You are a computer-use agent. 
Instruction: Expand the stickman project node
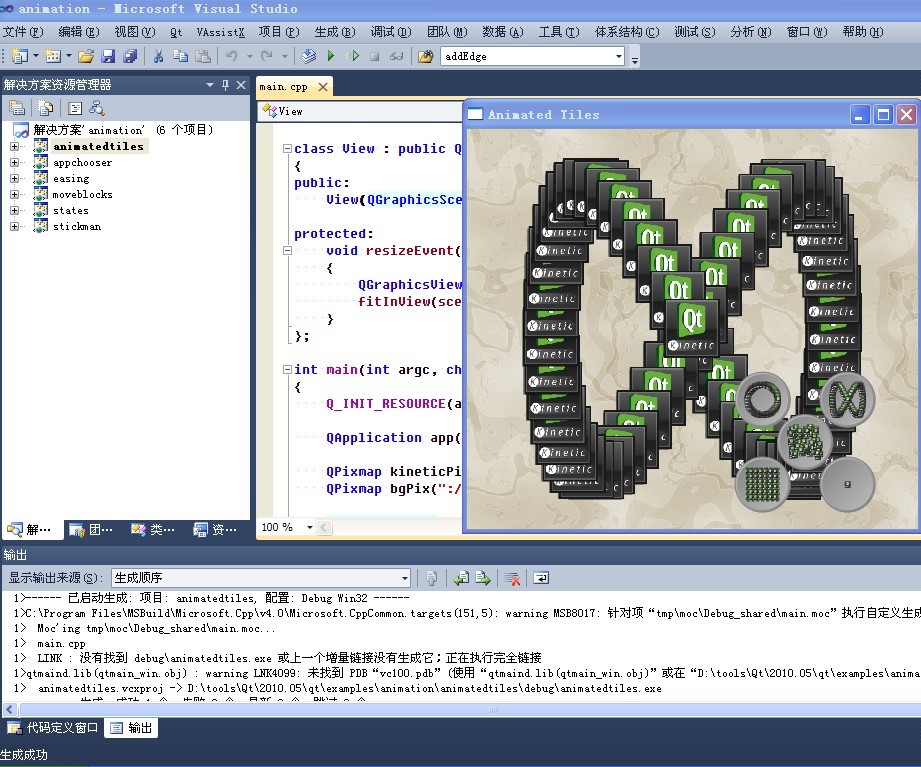(x=15, y=226)
